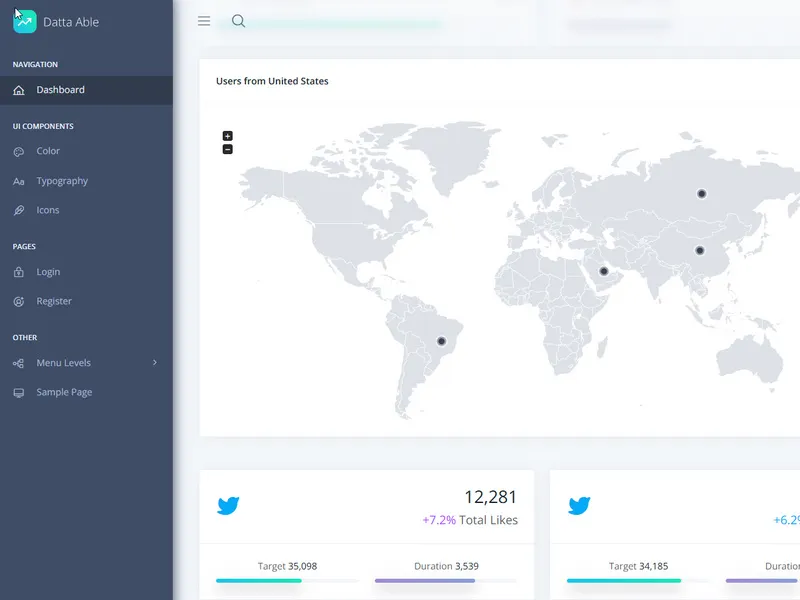Viewport: 800px width, 600px height.
Task: Select the Register icon
Action: (x=18, y=301)
